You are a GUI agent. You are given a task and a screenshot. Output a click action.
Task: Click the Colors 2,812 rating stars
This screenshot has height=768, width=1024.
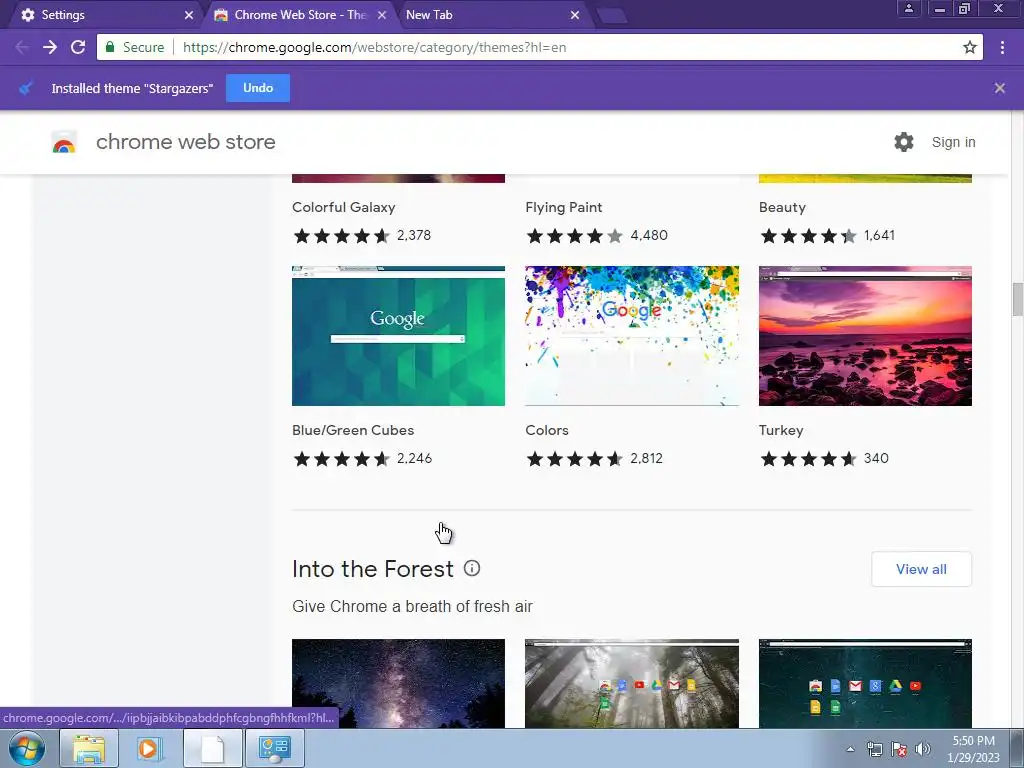(574, 458)
